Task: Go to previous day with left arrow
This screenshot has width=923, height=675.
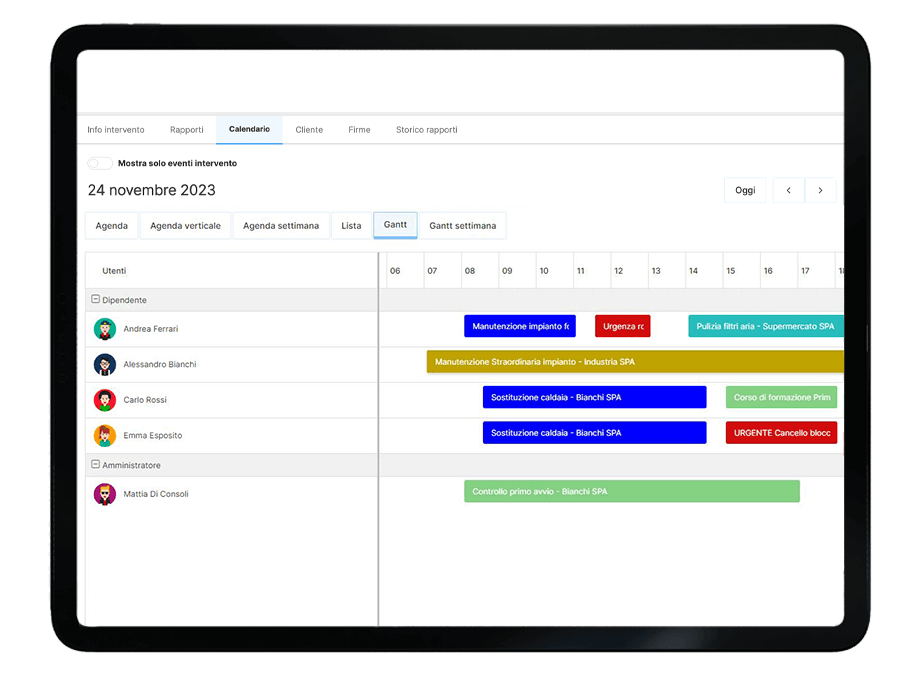Action: coord(788,191)
